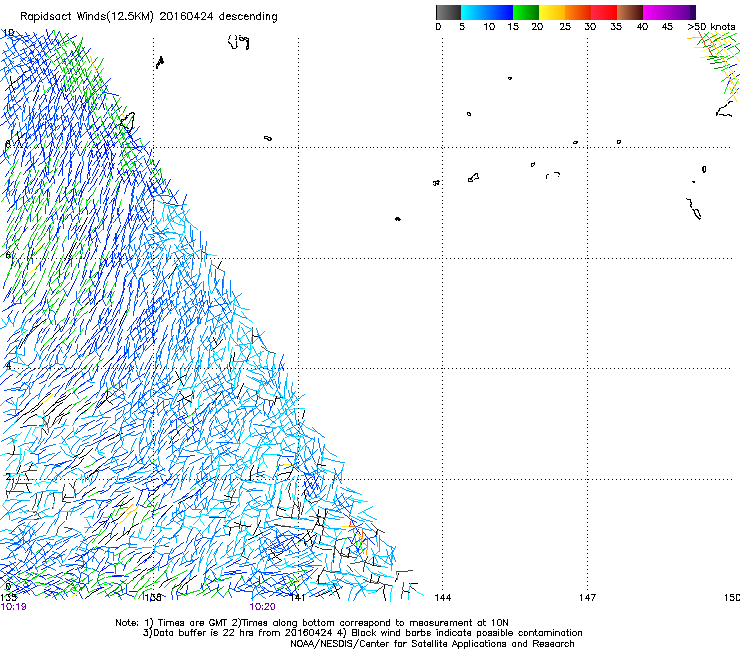Click the longitude label '141'
Viewport: 740px width, 650px height.
(x=297, y=598)
